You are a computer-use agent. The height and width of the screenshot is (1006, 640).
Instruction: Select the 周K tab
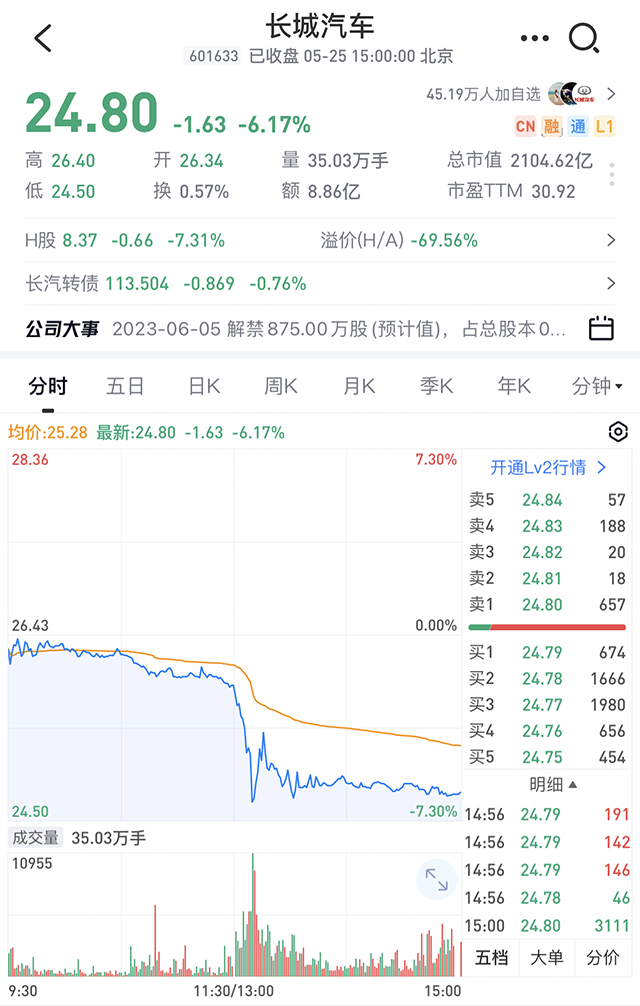[x=281, y=386]
